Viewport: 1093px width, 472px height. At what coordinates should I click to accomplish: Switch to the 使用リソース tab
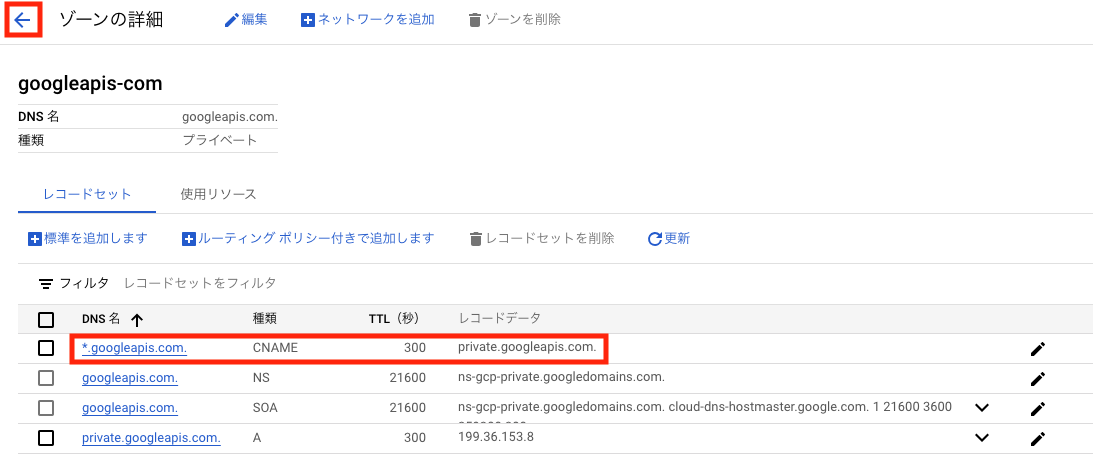(x=218, y=194)
